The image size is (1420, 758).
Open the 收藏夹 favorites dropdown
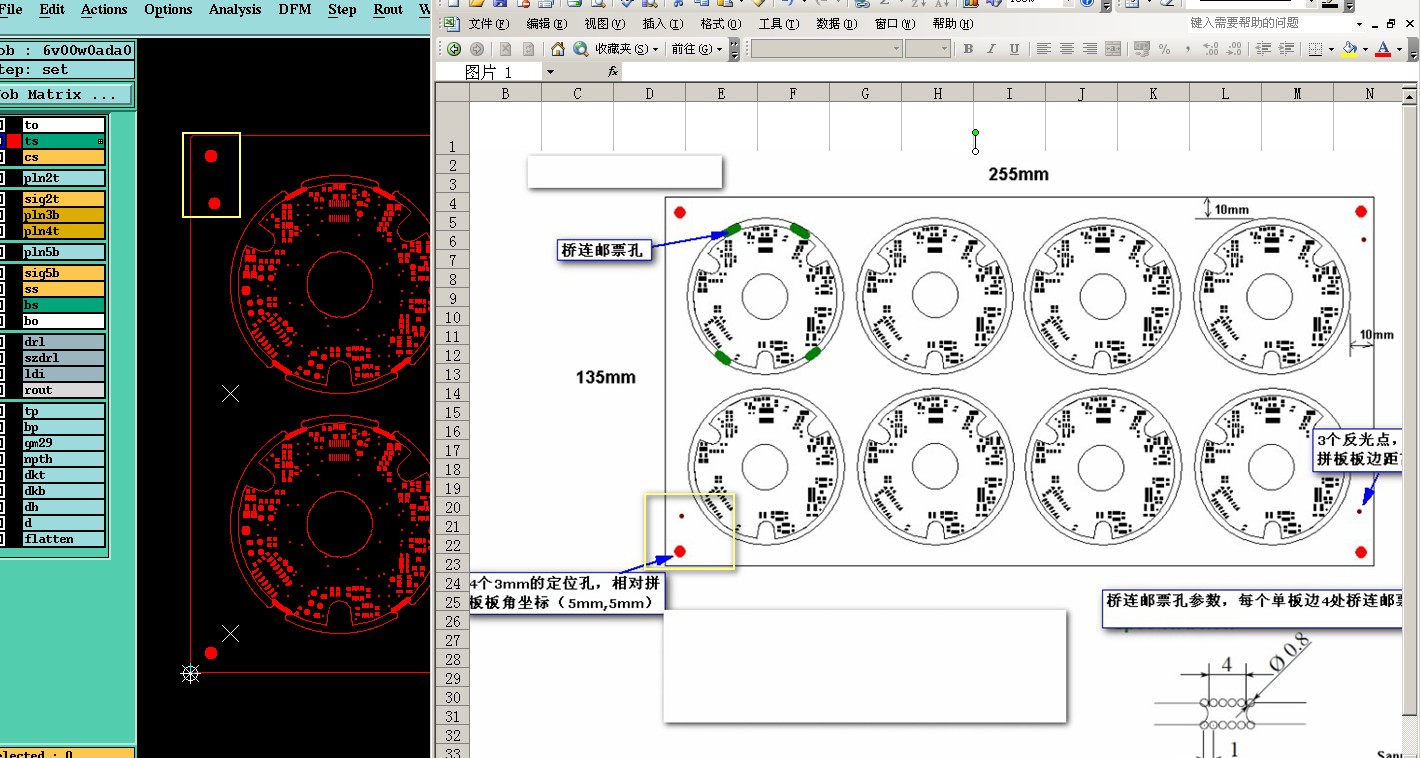[627, 48]
